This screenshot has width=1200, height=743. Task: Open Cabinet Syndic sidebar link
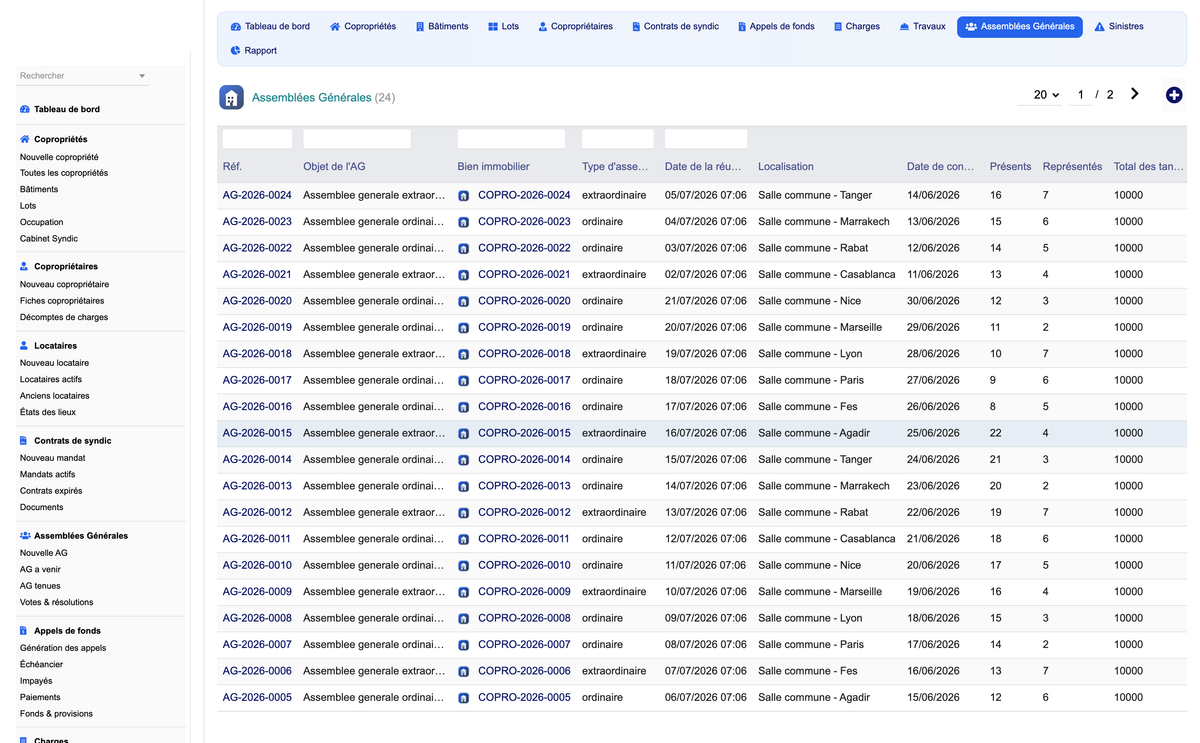coord(49,238)
